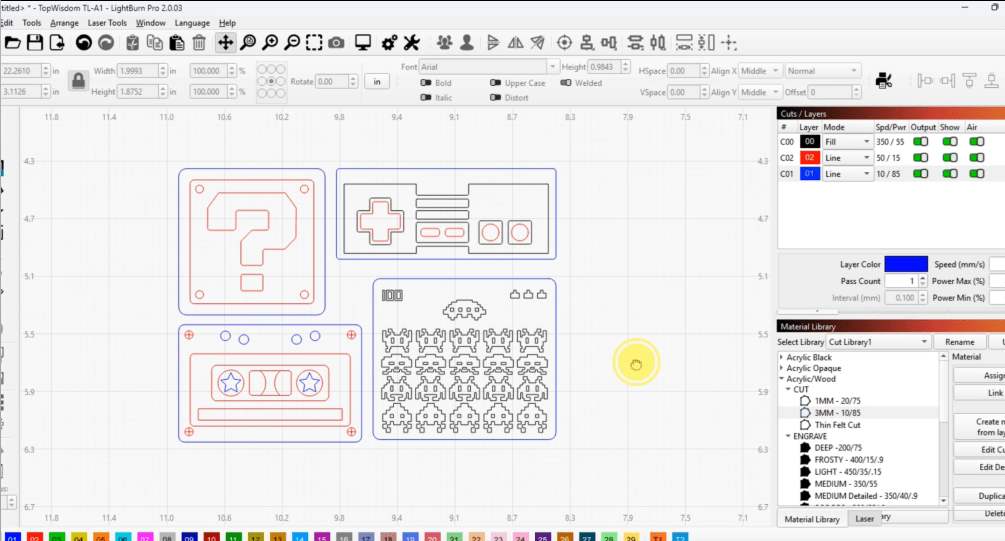Viewport: 1005px width, 541px height.
Task: Select the Zoom In magnifier tool
Action: [x=270, y=42]
